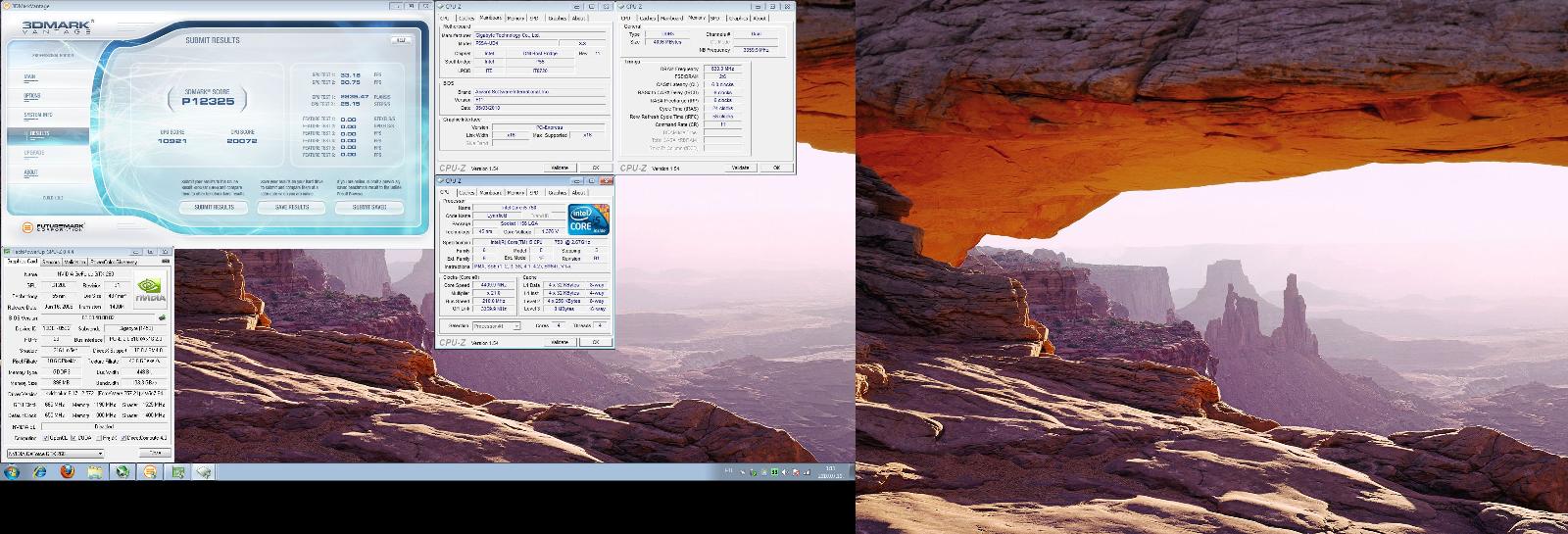Switch to Validation tab in GPU-Z
The image size is (1568, 534).
74,262
